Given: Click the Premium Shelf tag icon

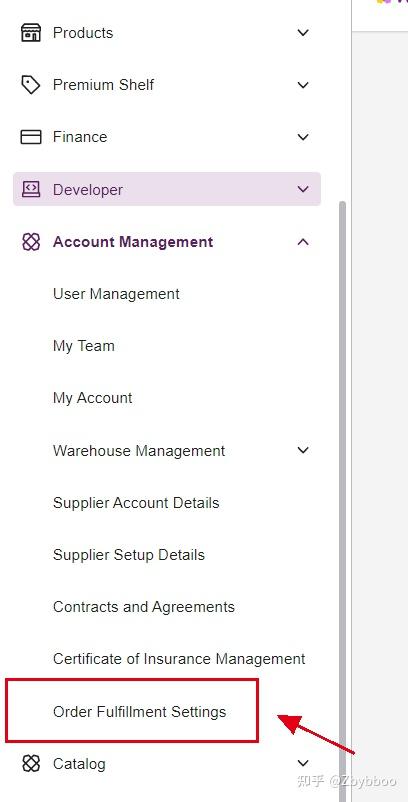Looking at the screenshot, I should (x=31, y=85).
